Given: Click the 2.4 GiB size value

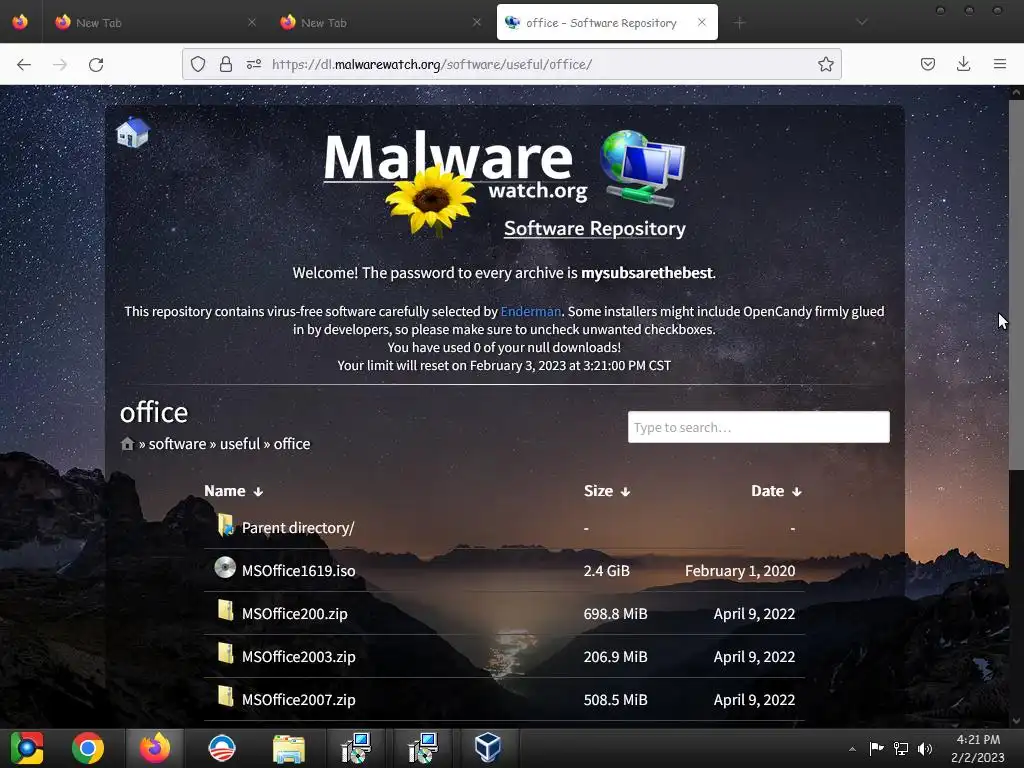Looking at the screenshot, I should pyautogui.click(x=607, y=571).
